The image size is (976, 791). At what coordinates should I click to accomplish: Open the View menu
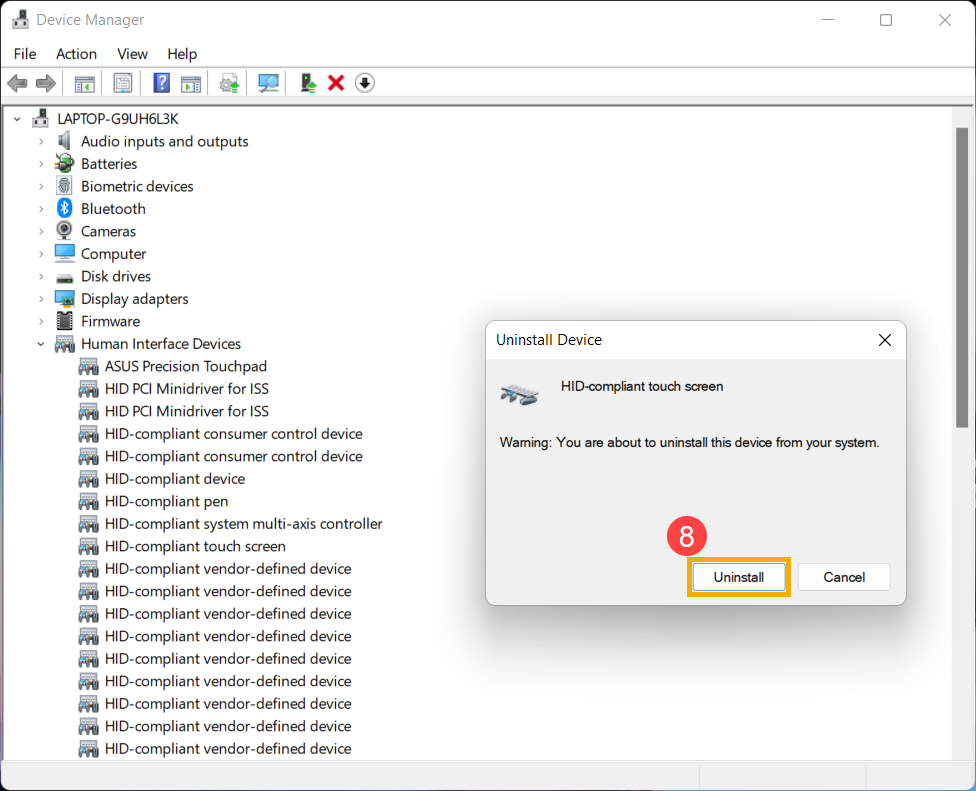[133, 54]
